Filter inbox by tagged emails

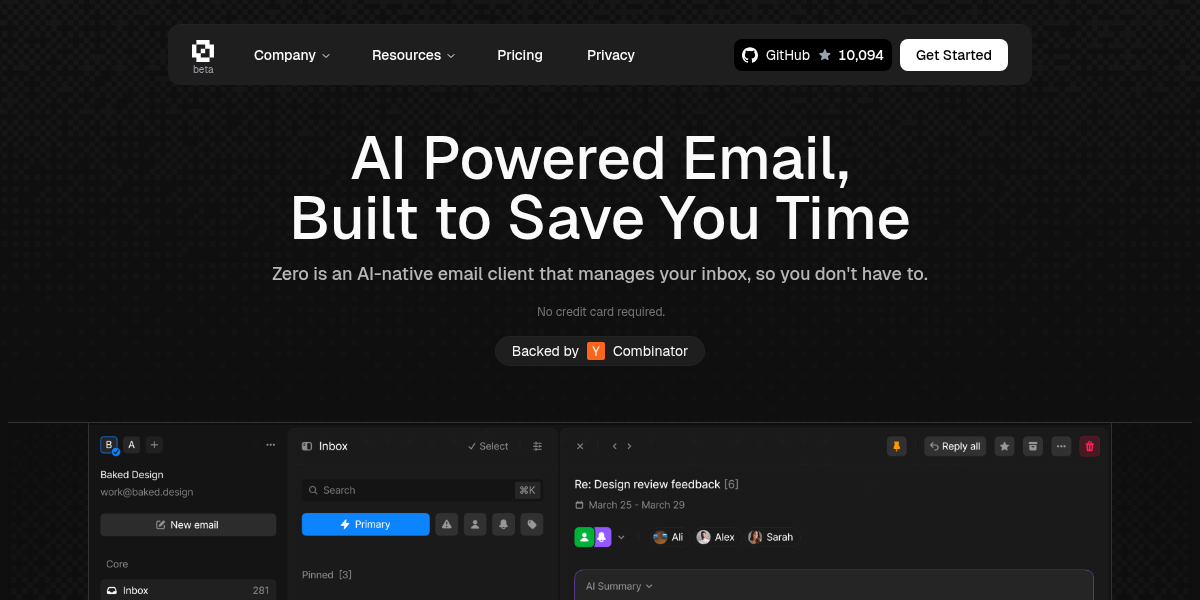pyautogui.click(x=531, y=524)
